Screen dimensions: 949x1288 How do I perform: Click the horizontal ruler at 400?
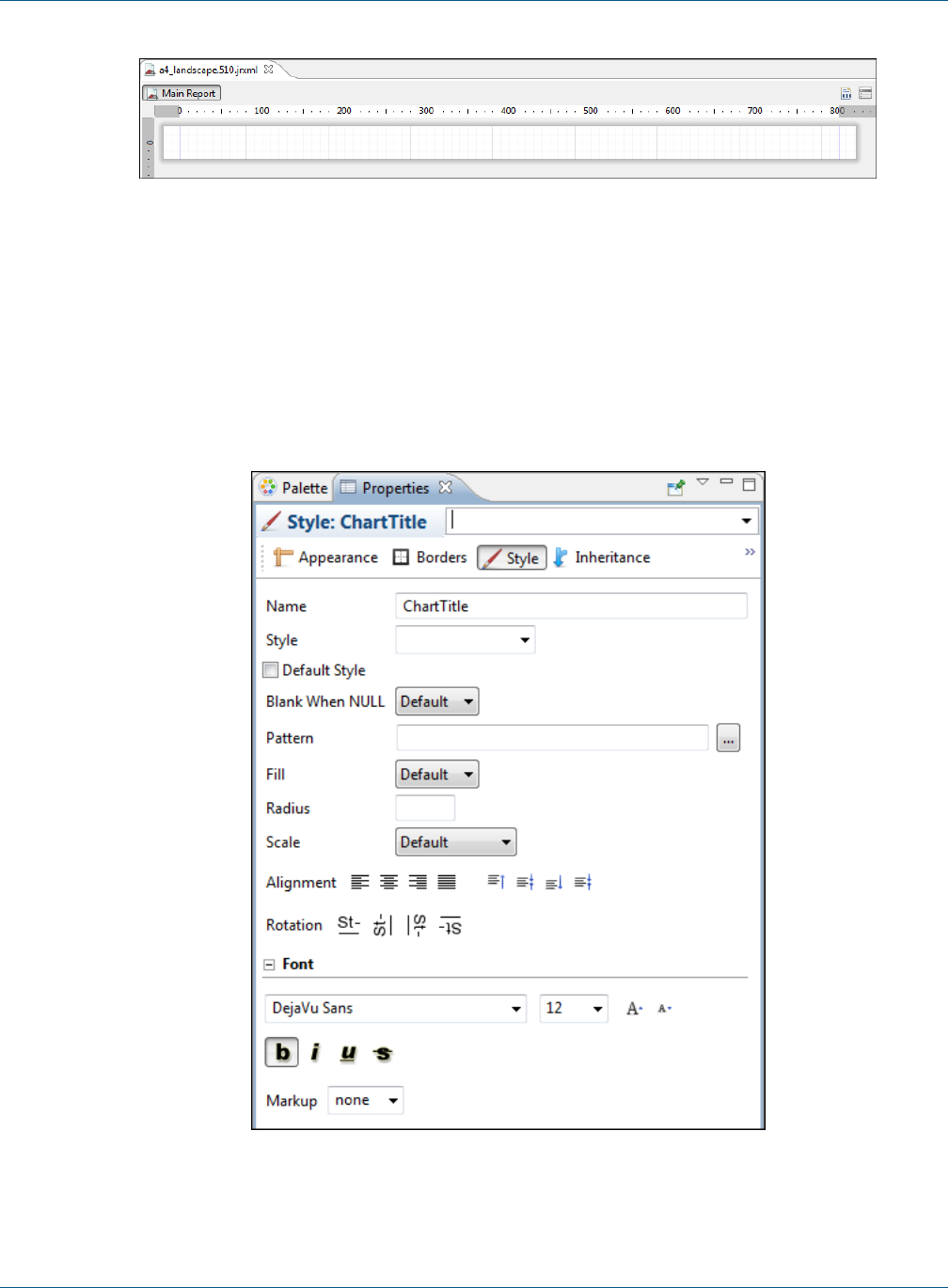[x=508, y=111]
